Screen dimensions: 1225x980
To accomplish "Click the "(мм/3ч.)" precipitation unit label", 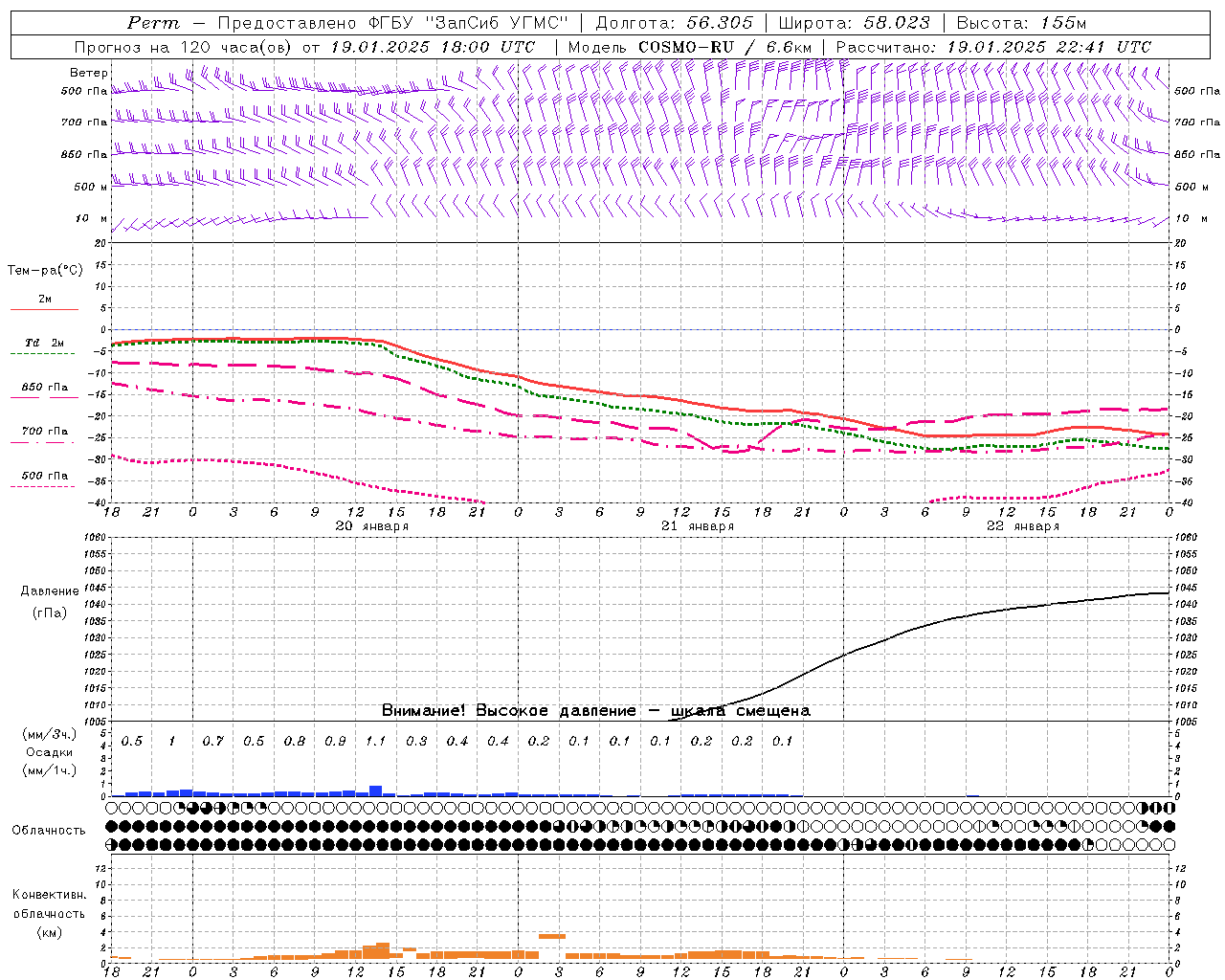I will click(x=50, y=735).
